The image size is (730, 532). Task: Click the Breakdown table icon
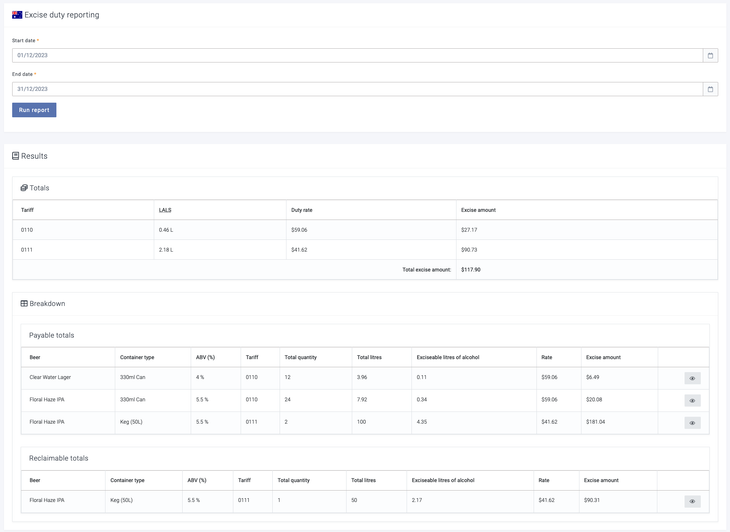coord(24,303)
